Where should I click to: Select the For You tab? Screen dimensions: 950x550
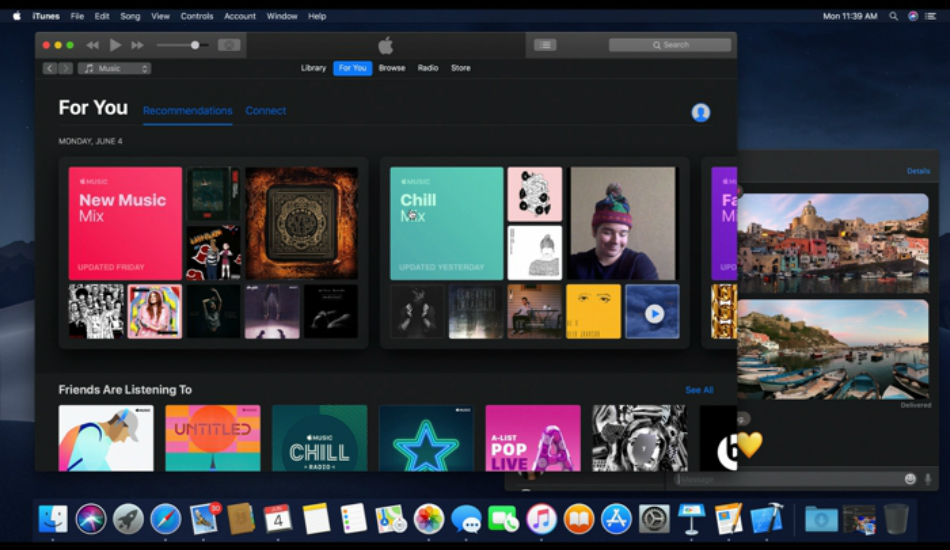(x=353, y=68)
